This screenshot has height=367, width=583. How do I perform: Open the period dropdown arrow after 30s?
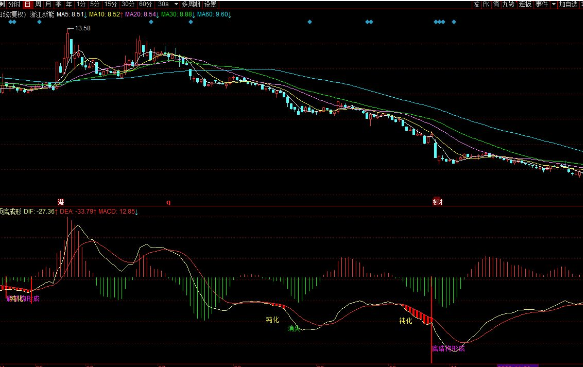[176, 4]
